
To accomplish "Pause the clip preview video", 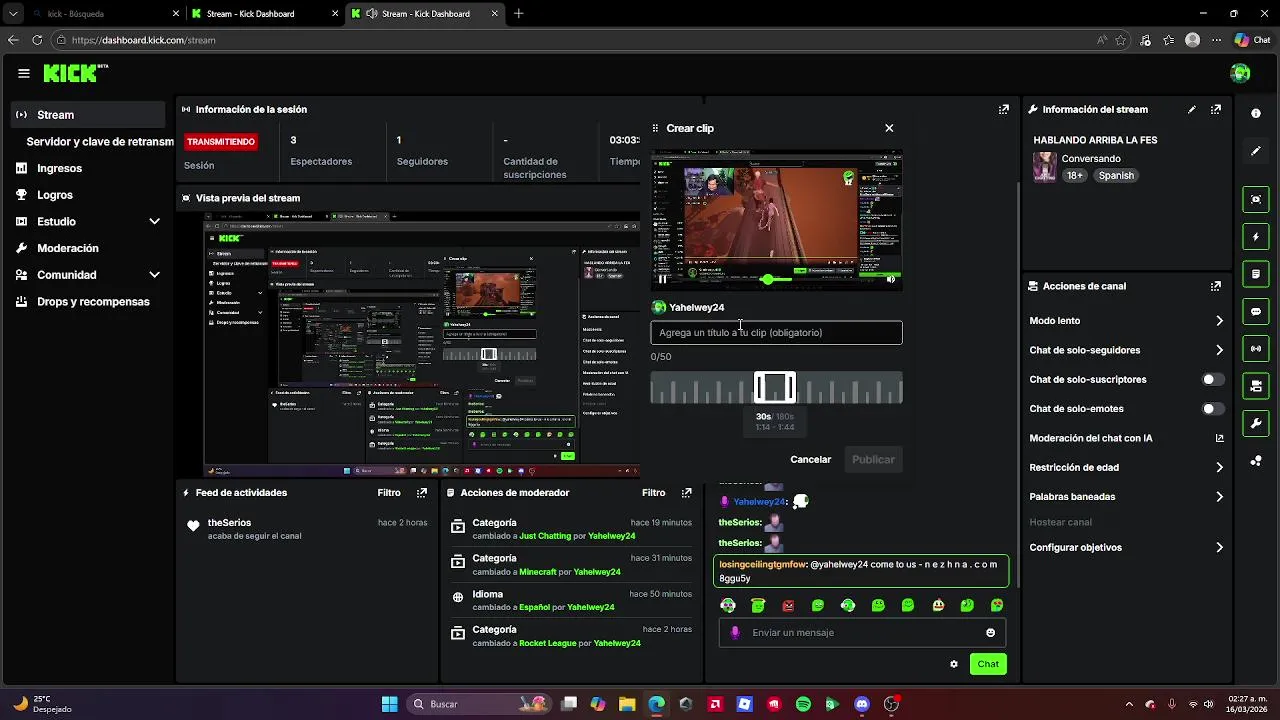I will pos(662,280).
